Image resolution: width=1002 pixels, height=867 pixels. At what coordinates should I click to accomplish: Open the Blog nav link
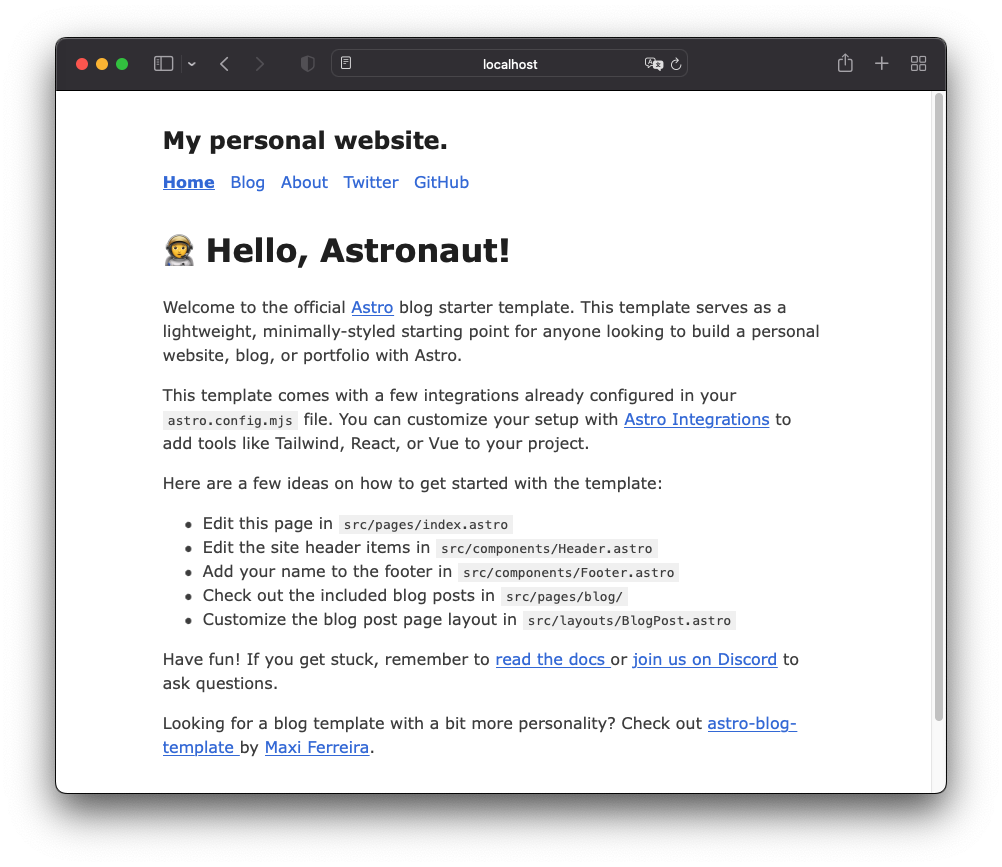247,183
